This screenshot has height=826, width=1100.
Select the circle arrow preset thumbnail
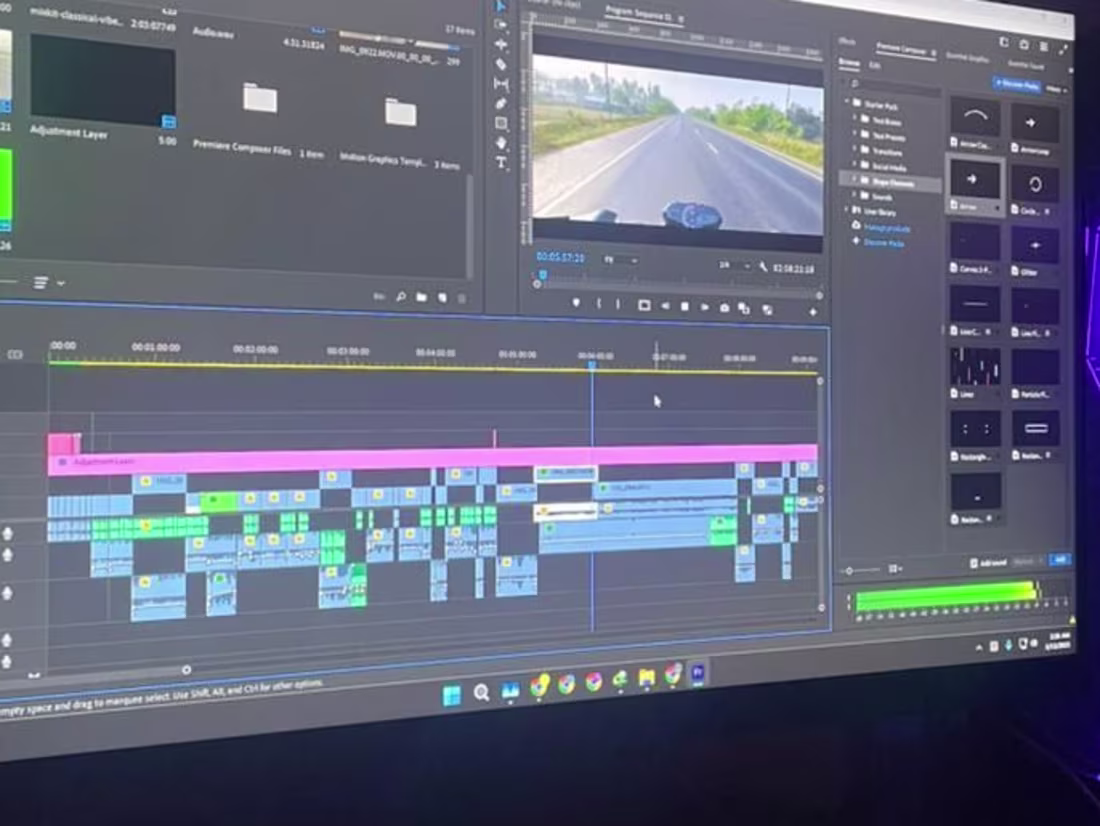[x=1035, y=185]
